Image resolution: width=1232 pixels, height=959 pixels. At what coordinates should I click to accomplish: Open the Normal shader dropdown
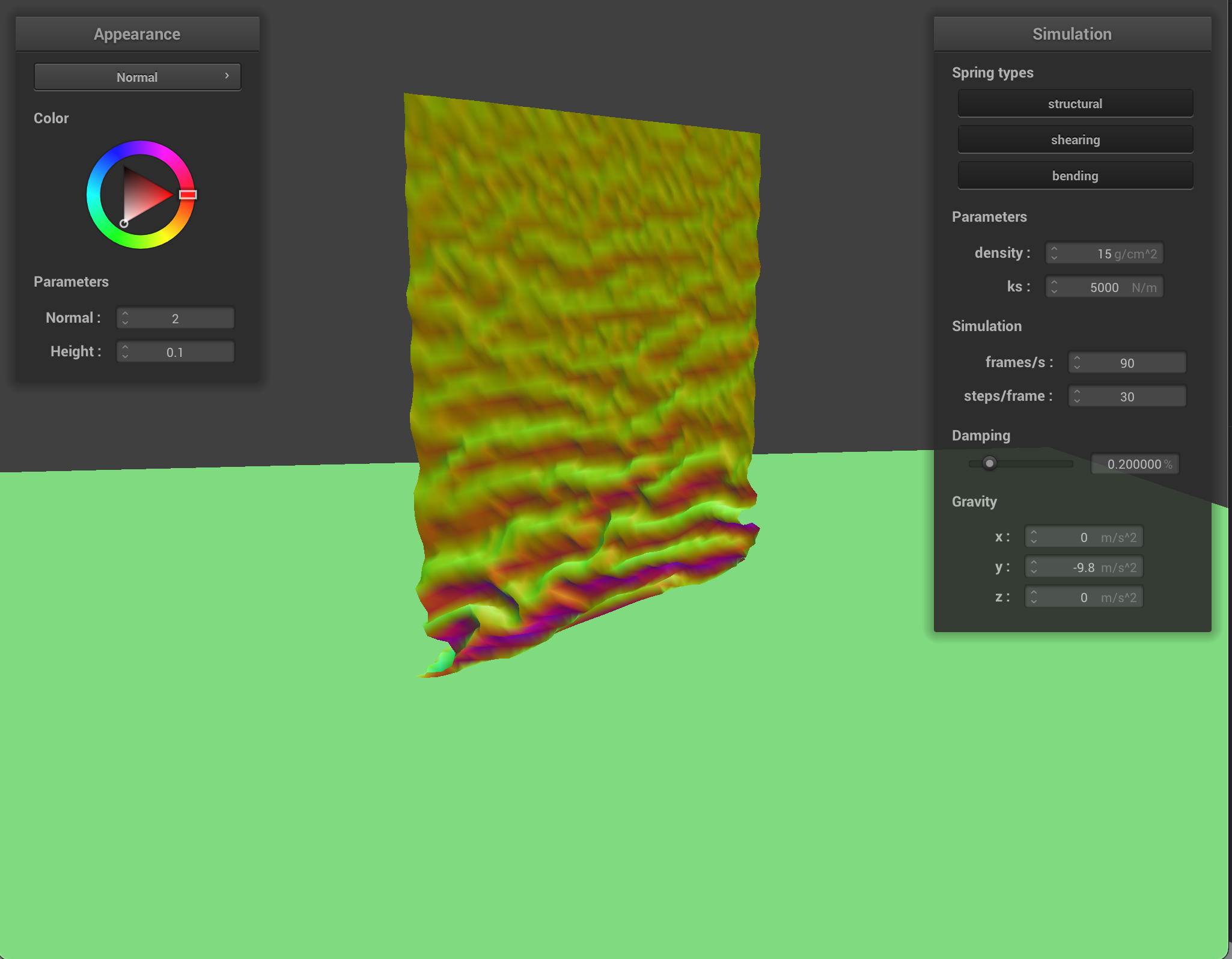click(137, 77)
